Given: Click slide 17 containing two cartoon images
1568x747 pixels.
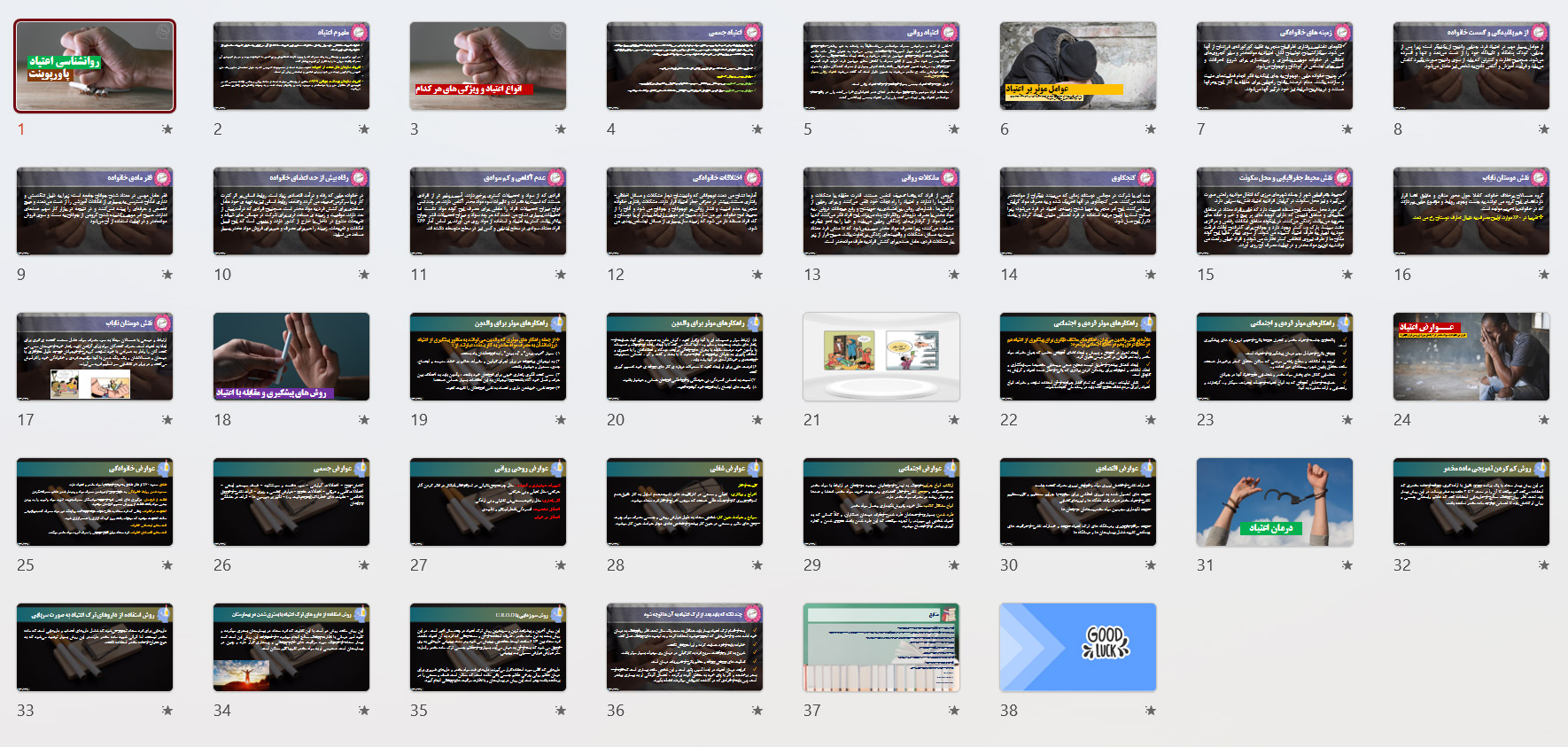Looking at the screenshot, I should 94,356.
